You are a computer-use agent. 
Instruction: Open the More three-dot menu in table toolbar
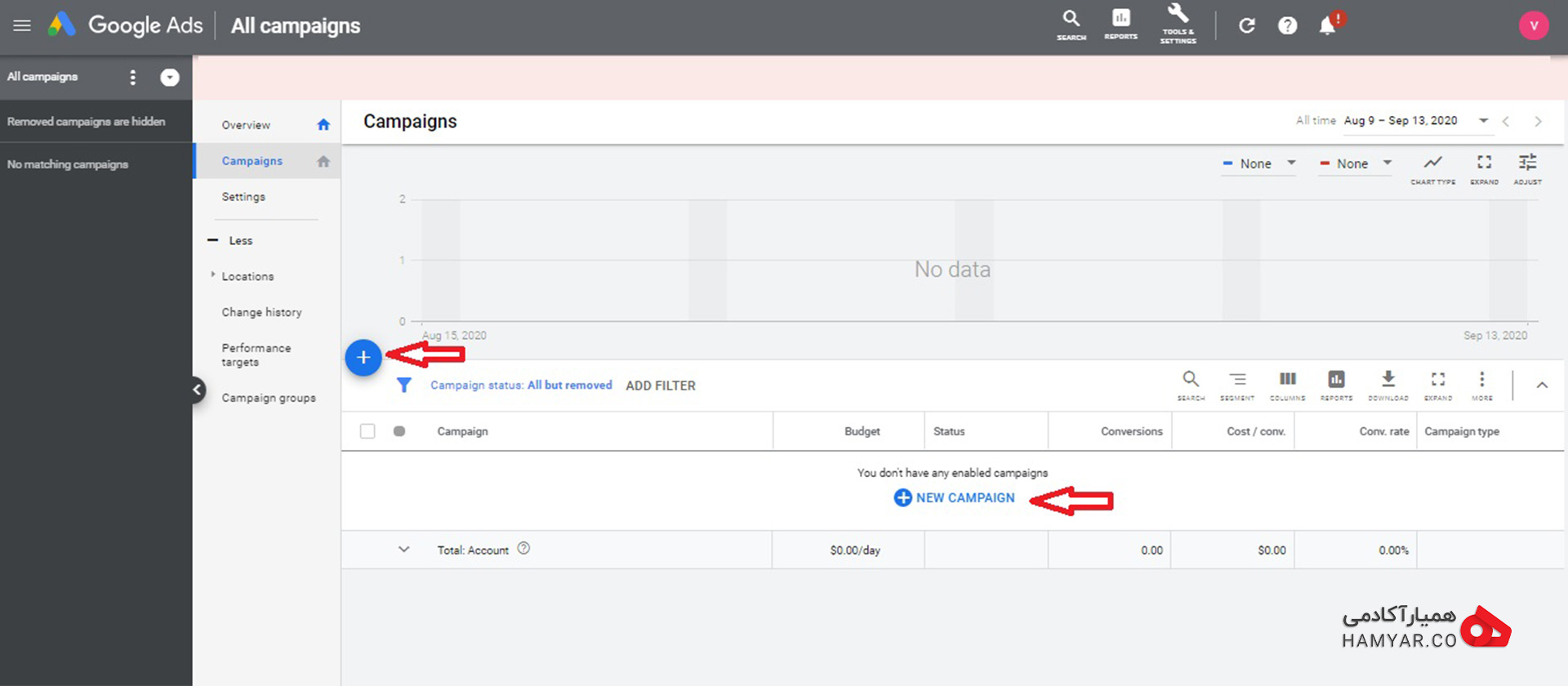tap(1481, 385)
